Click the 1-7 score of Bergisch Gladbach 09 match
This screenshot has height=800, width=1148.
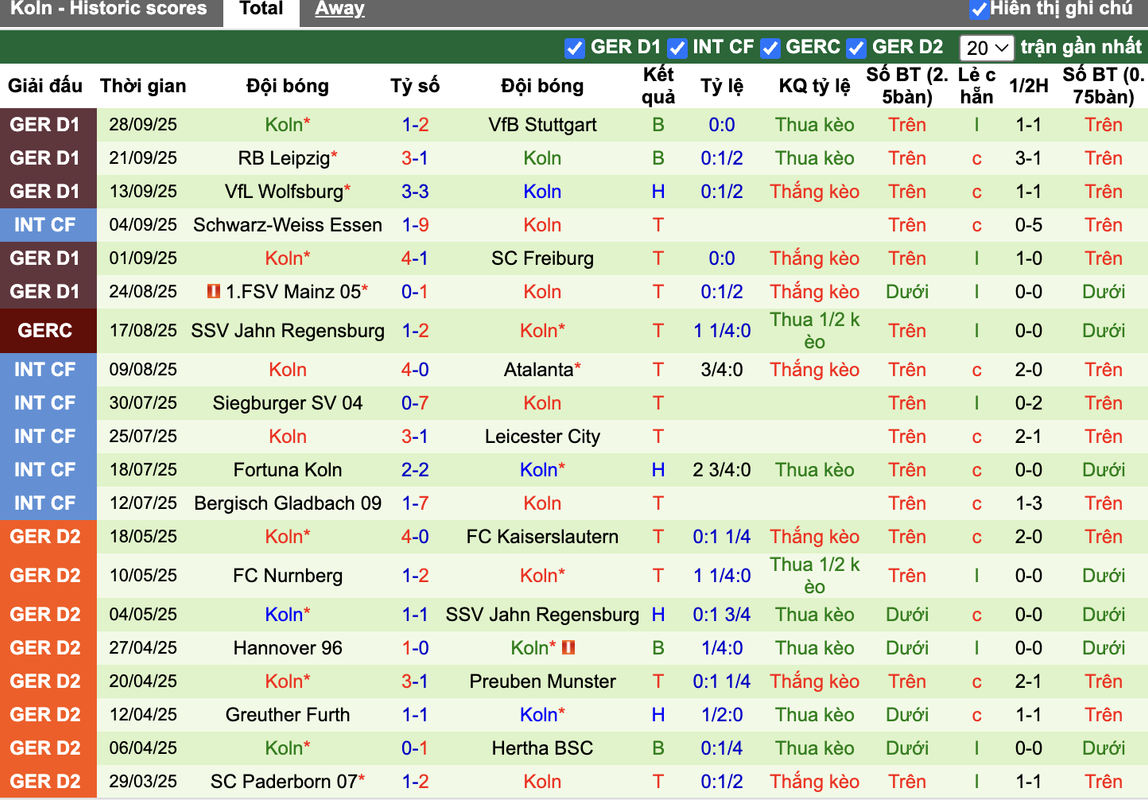pyautogui.click(x=415, y=504)
